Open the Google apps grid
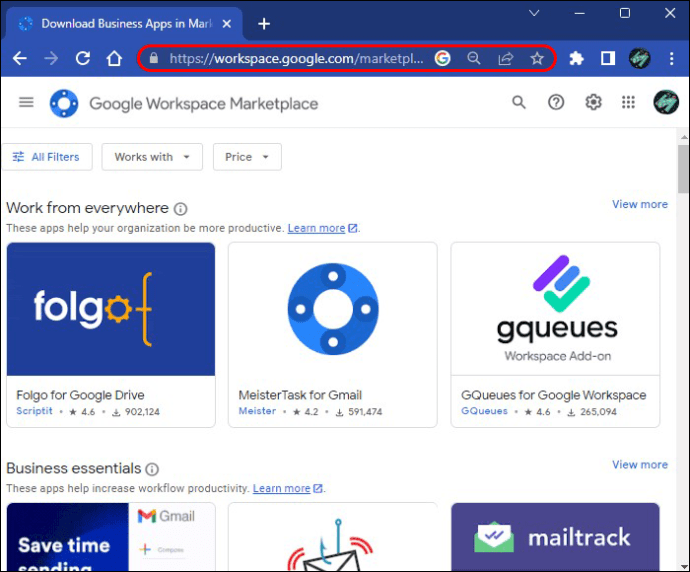The image size is (690, 572). [x=628, y=103]
